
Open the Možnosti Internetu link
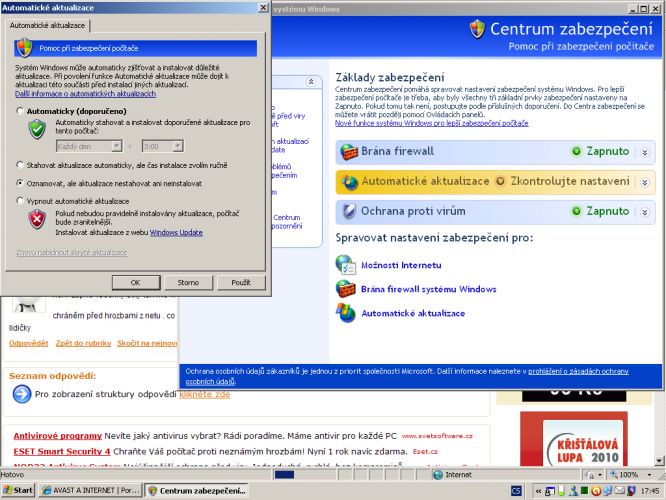pos(401,265)
